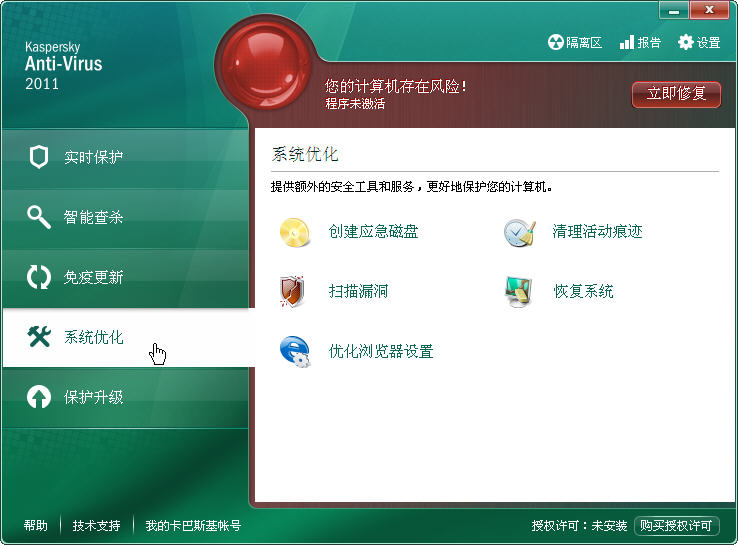Click the rescue disk CD icon
The image size is (738, 545).
point(295,232)
